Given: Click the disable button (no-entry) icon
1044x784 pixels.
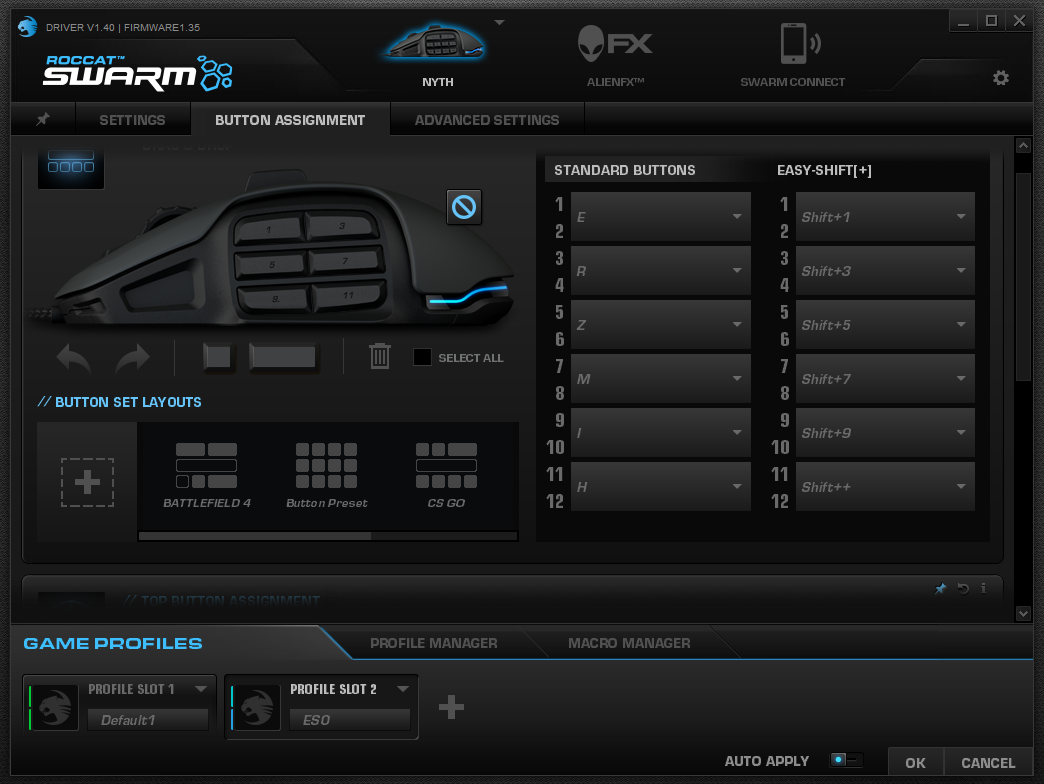Looking at the screenshot, I should coord(464,207).
